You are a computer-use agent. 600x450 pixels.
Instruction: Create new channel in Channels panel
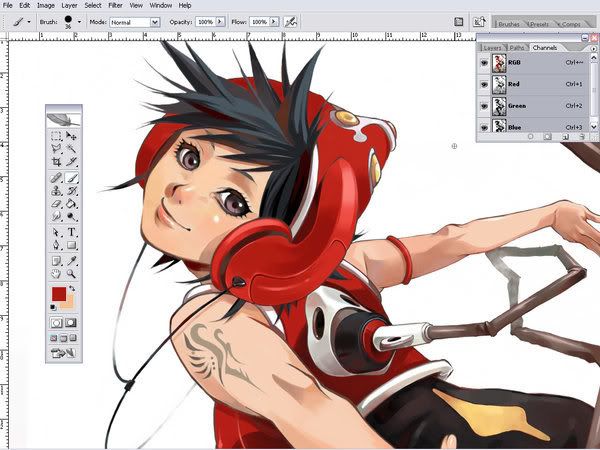(565, 137)
